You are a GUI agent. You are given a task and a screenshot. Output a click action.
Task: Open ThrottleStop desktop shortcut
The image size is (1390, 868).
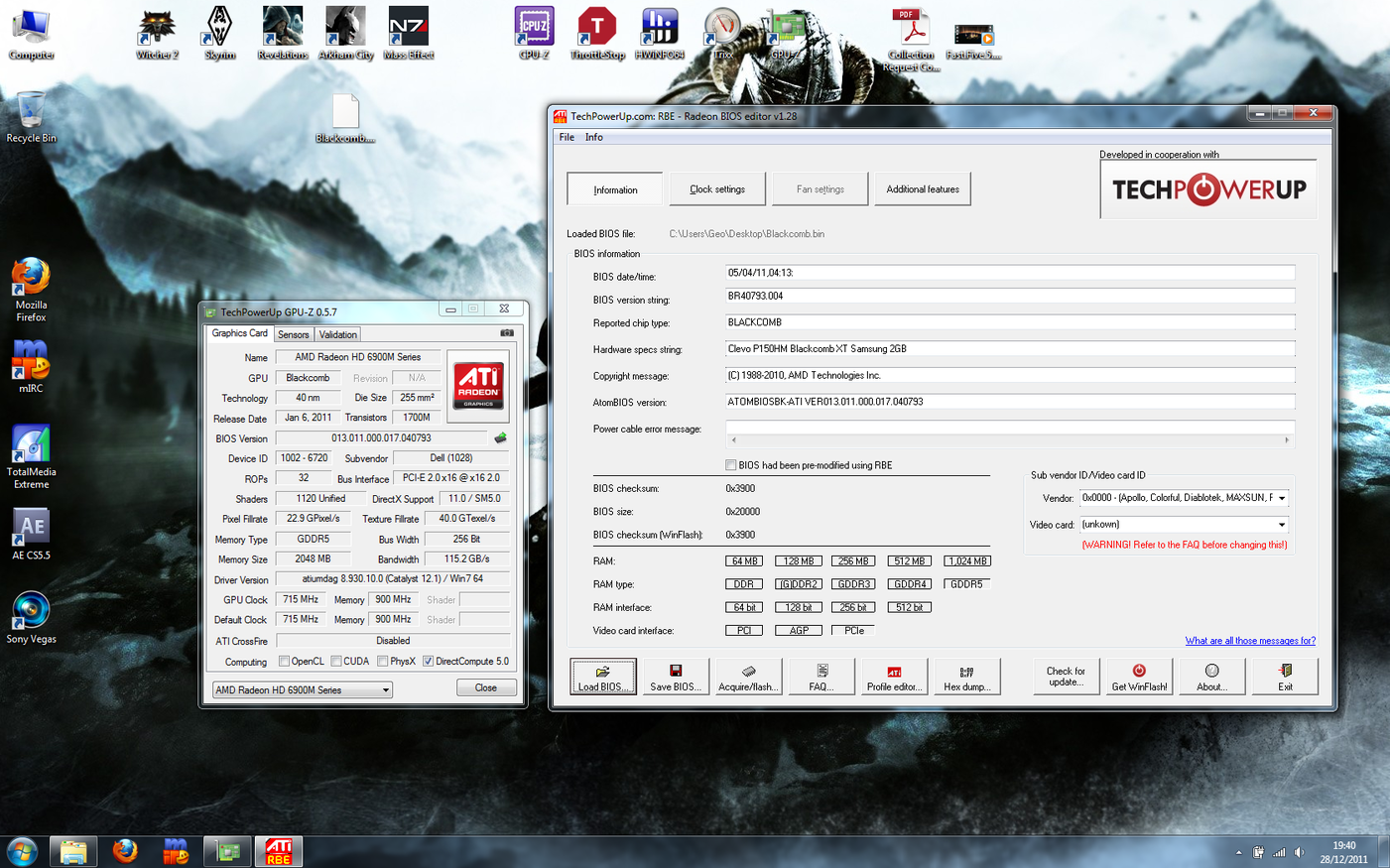pyautogui.click(x=597, y=33)
